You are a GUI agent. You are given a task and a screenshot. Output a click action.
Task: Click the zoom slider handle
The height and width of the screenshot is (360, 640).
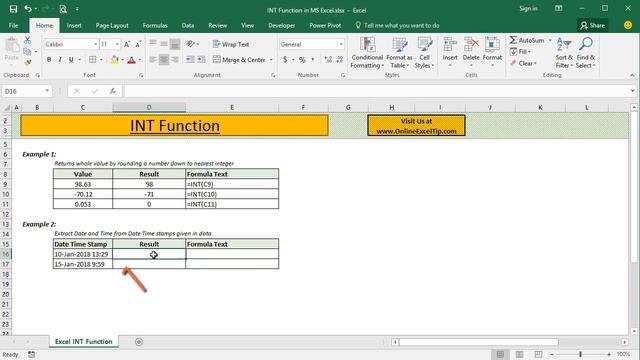point(580,354)
